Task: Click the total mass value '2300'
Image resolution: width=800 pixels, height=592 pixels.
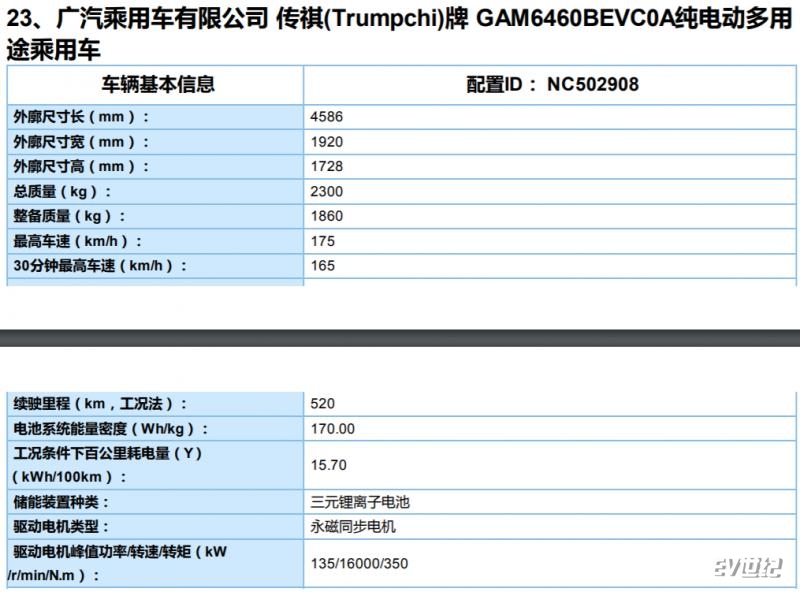Action: tap(327, 192)
